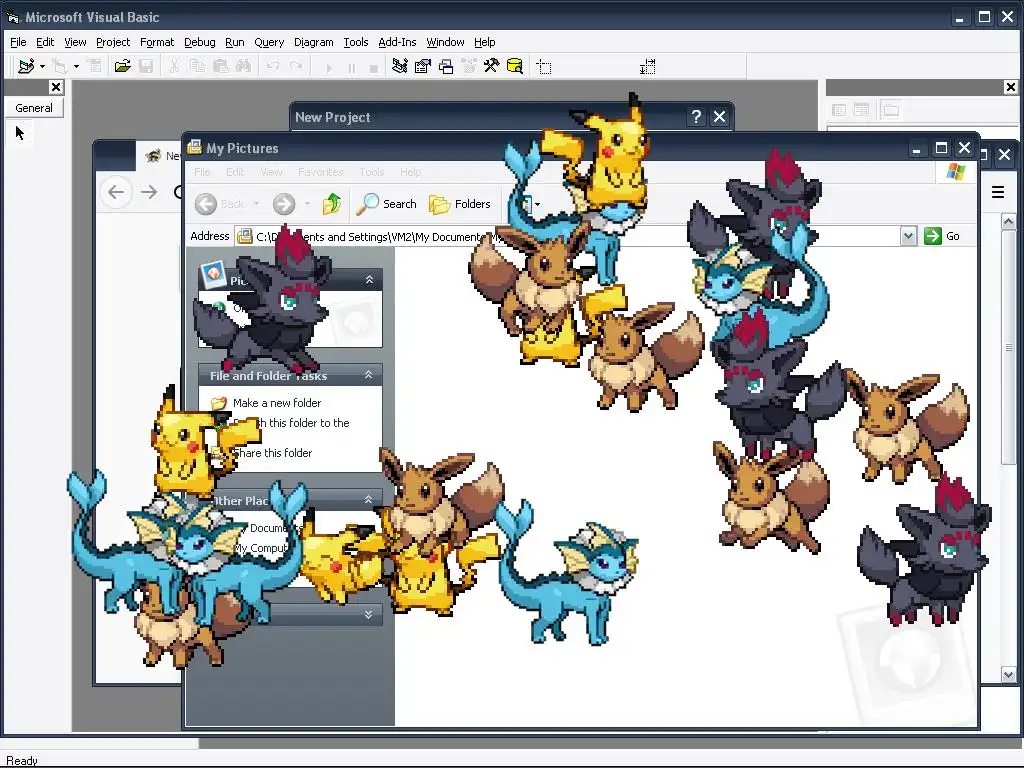Open the Data View Window icon
1024x768 pixels.
pyautogui.click(x=515, y=66)
